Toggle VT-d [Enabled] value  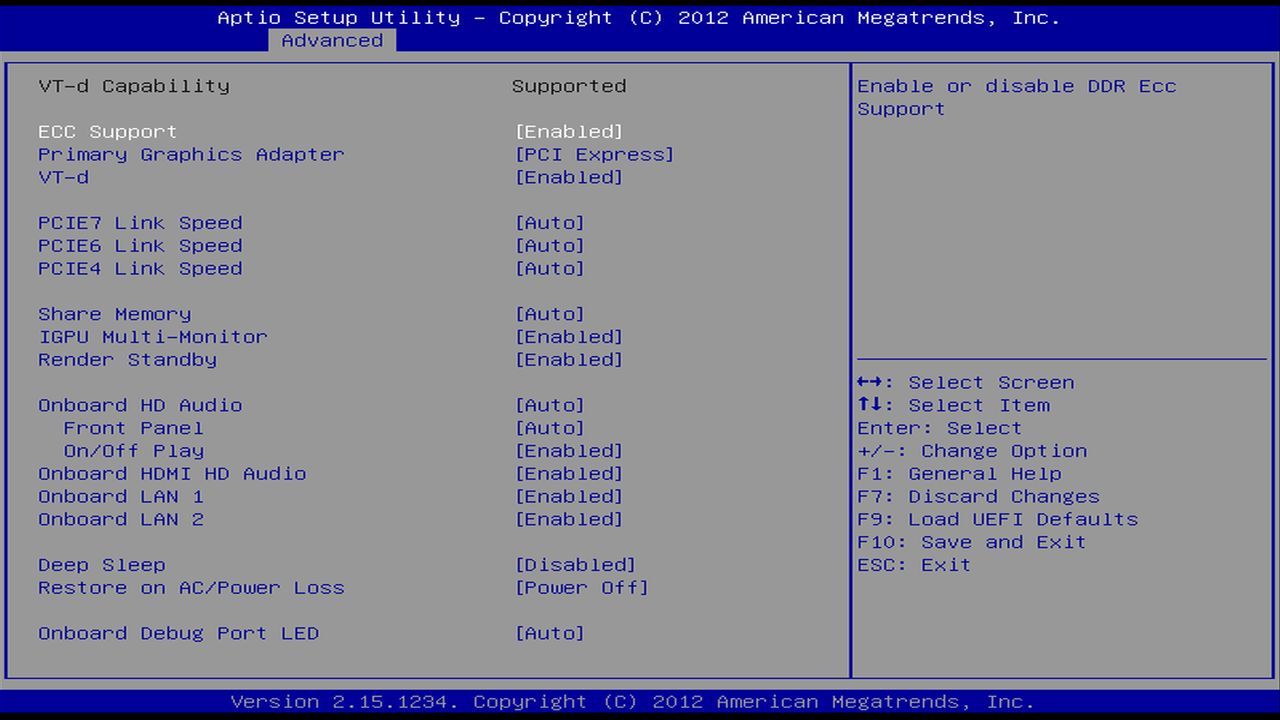point(569,177)
